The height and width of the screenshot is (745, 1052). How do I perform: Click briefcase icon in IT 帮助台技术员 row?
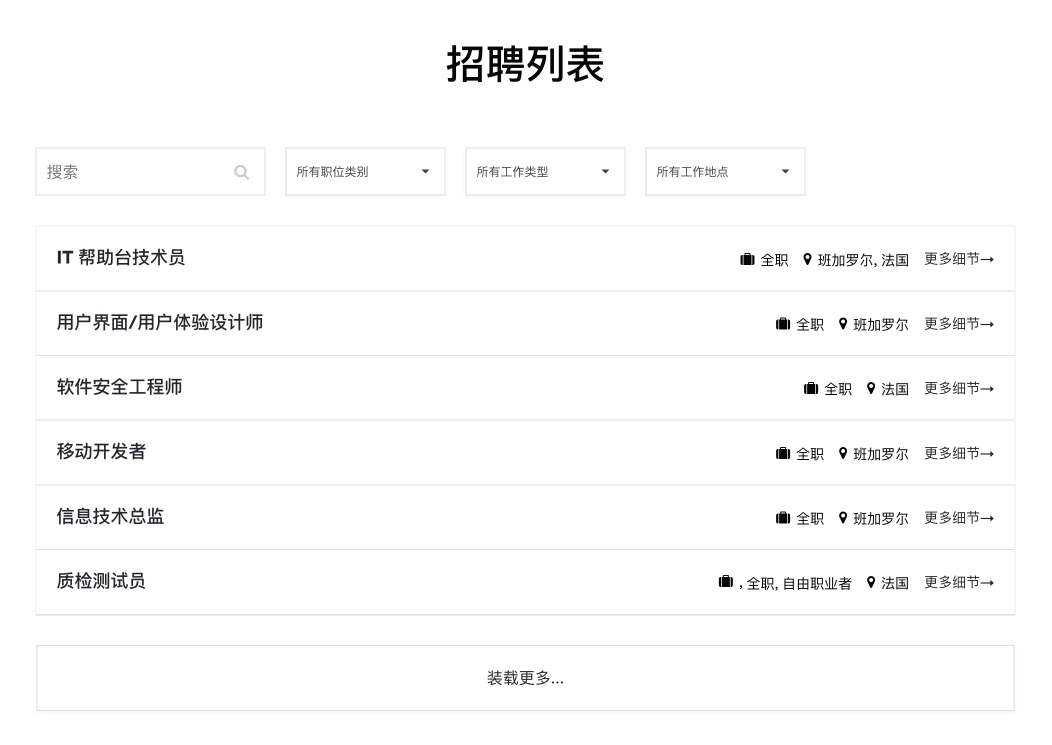click(x=747, y=259)
